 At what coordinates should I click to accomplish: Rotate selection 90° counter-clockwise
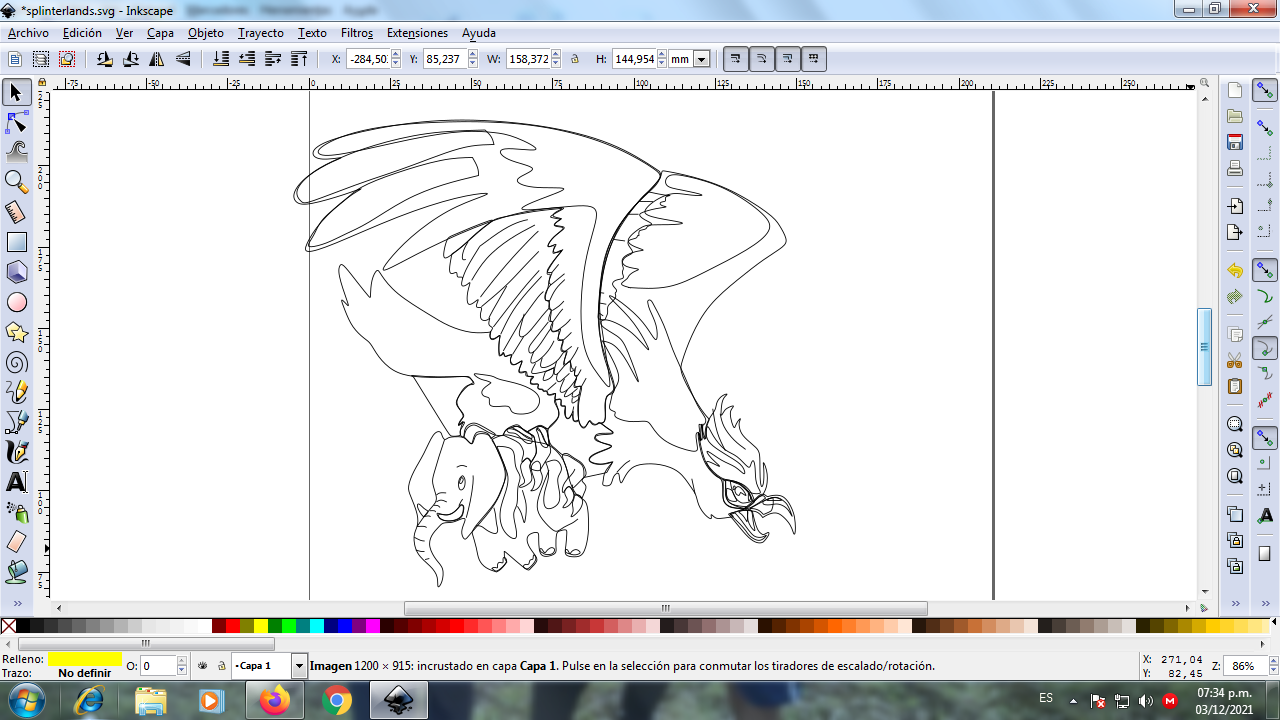(105, 59)
